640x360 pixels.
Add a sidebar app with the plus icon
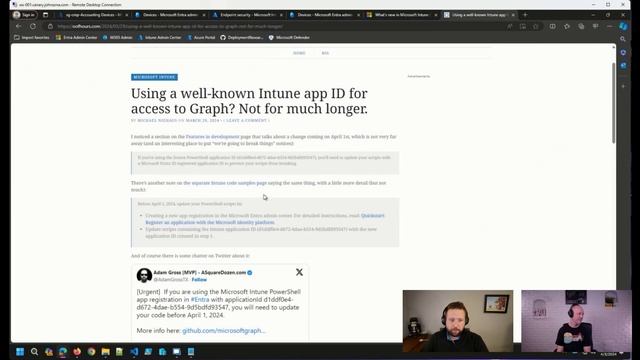pos(623,86)
